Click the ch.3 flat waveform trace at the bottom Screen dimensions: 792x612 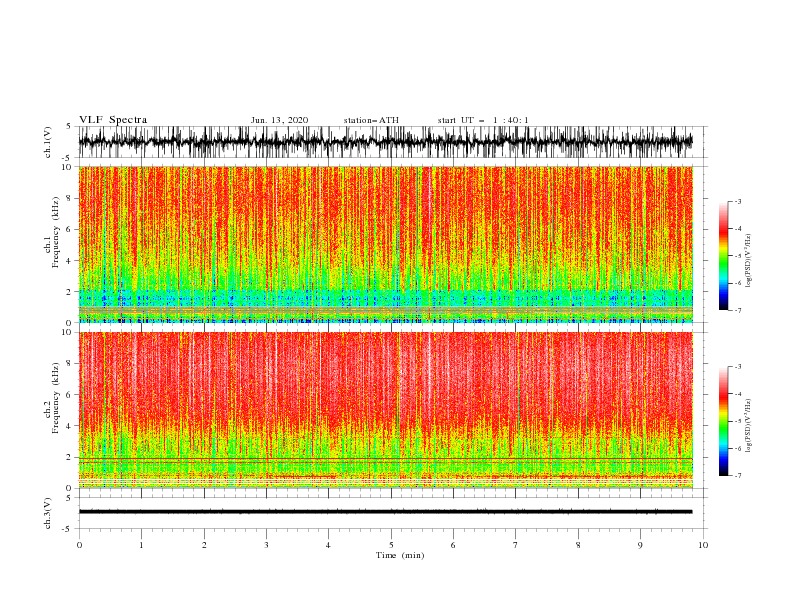click(385, 512)
